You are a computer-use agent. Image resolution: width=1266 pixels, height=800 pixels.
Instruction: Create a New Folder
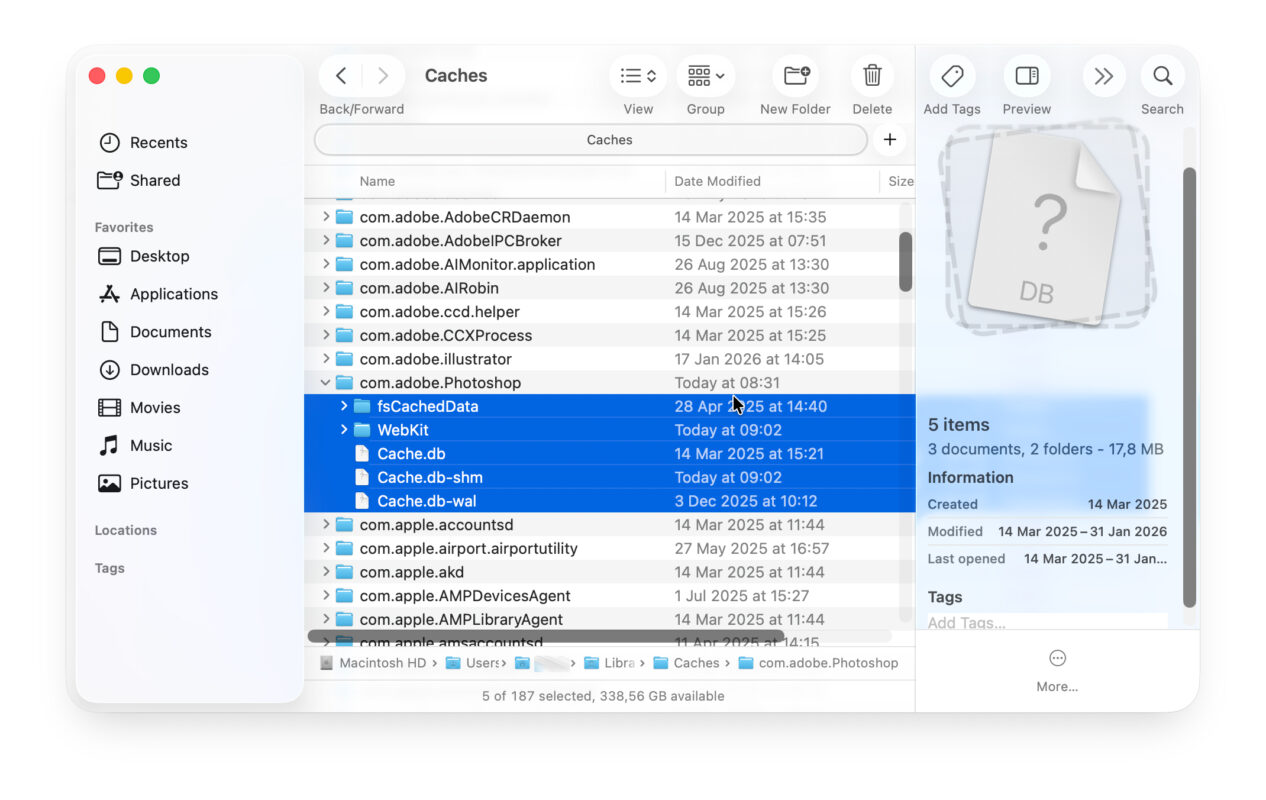point(795,75)
